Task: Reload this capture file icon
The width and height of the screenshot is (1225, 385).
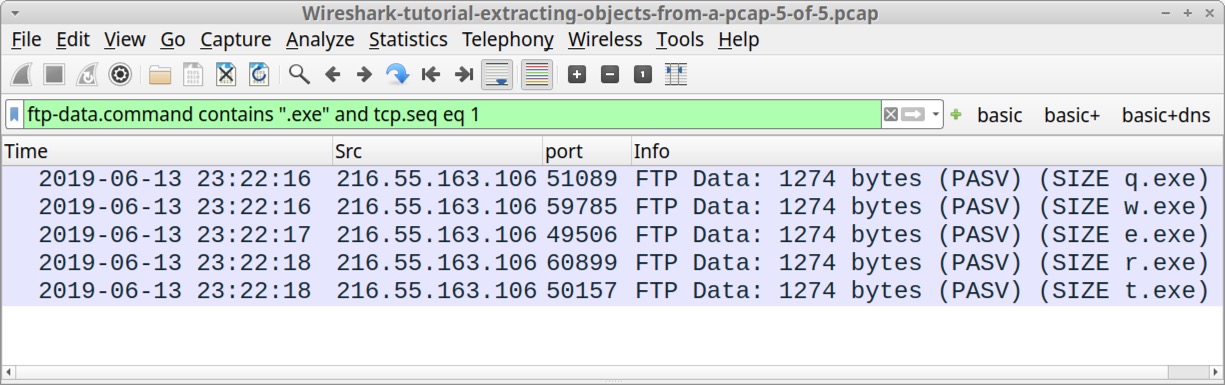Action: click(x=259, y=74)
